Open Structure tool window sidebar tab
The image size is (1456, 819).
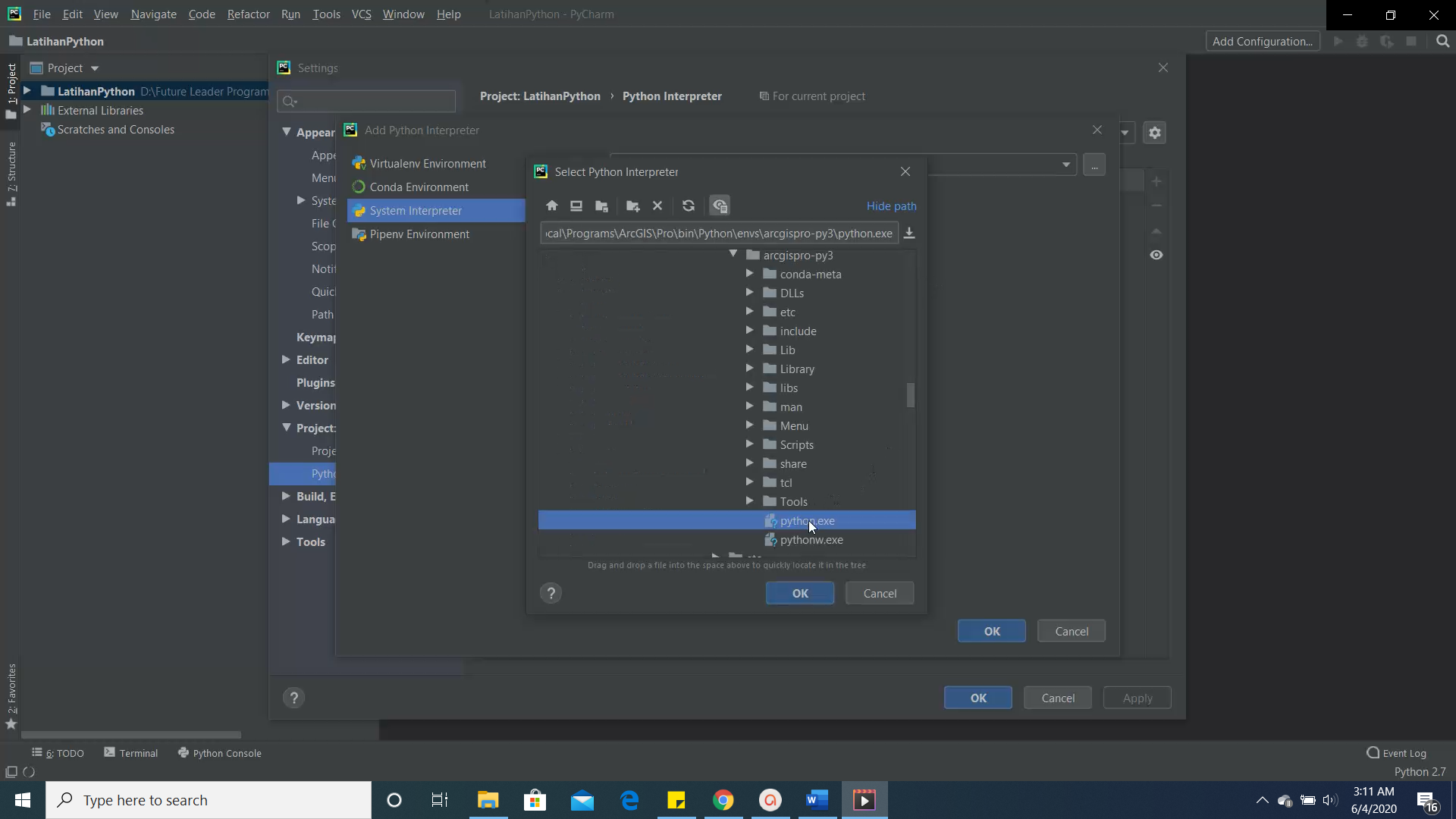[11, 174]
